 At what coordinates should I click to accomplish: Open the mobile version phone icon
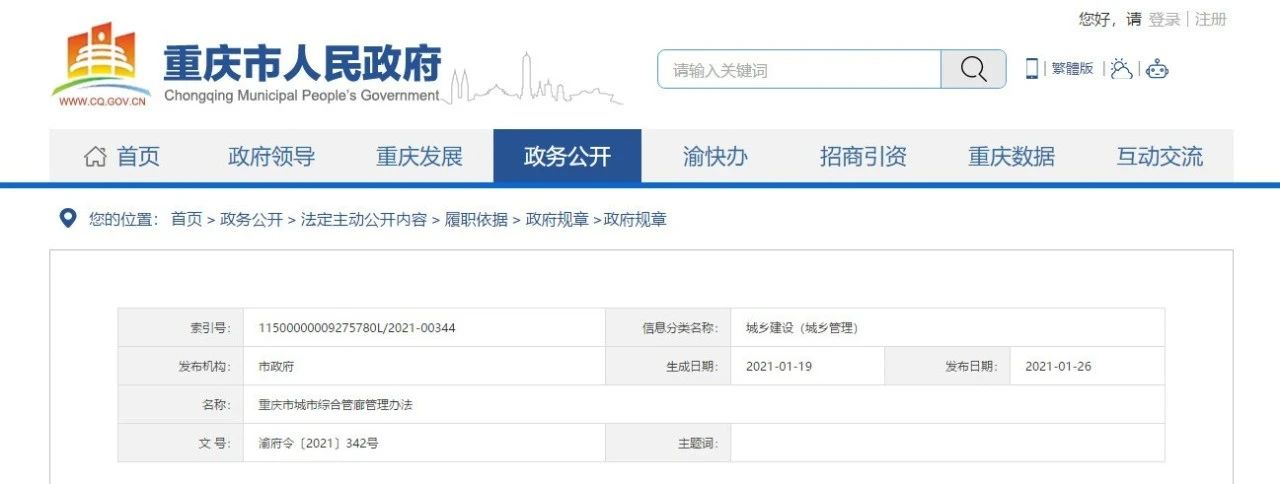click(1031, 69)
